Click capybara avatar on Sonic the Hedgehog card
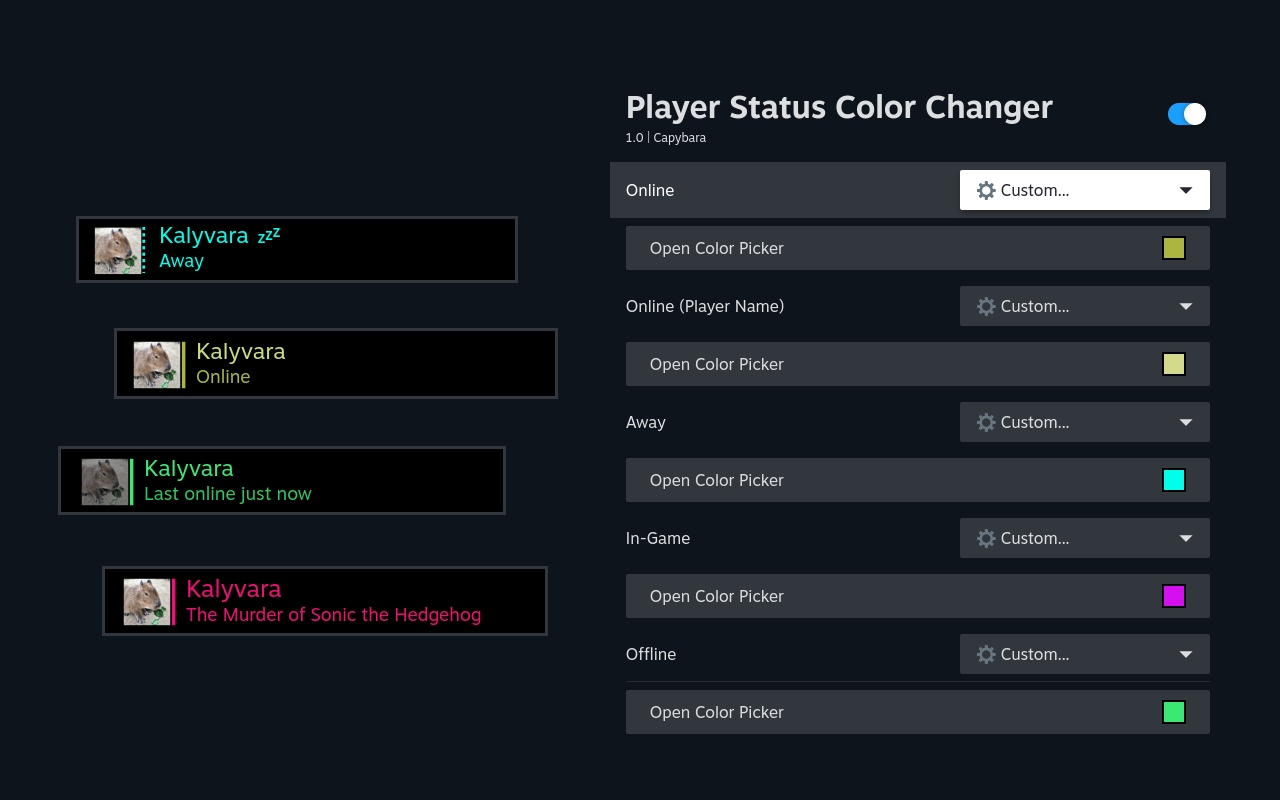This screenshot has height=800, width=1280. point(147,602)
